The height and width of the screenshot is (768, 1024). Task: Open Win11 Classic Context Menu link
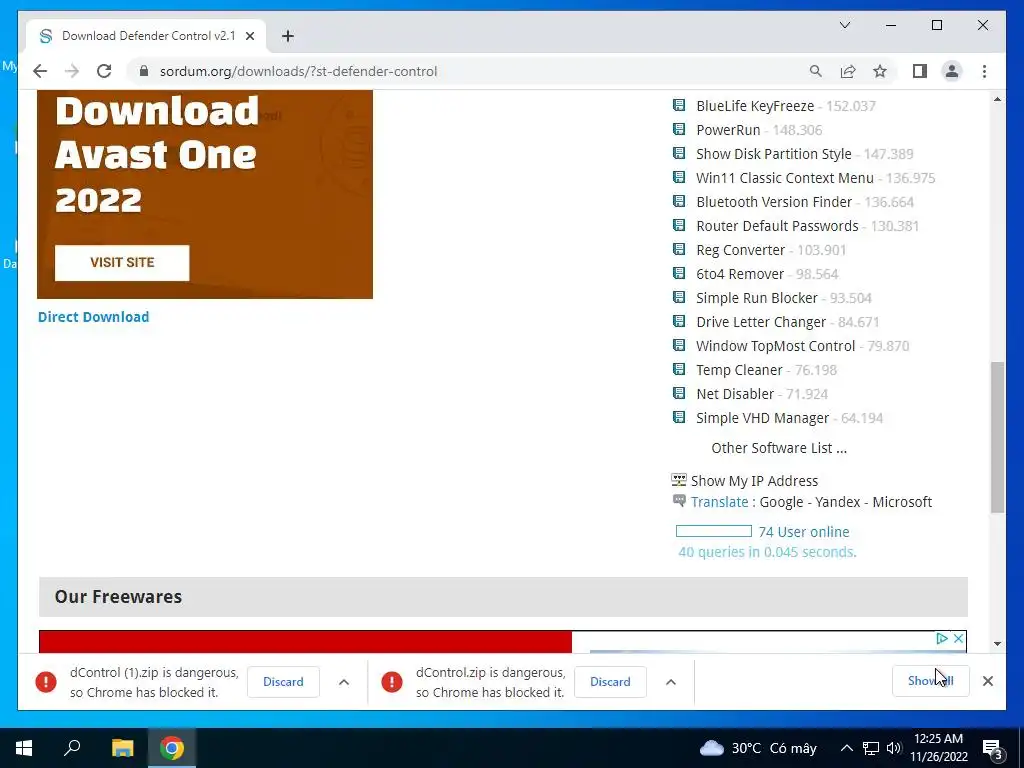[785, 178]
